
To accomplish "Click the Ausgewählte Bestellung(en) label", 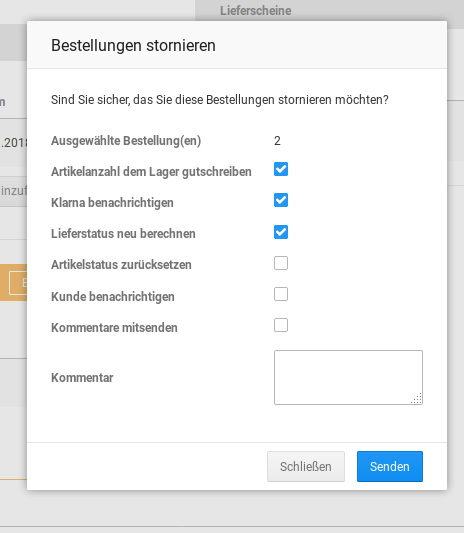I will (x=126, y=141).
